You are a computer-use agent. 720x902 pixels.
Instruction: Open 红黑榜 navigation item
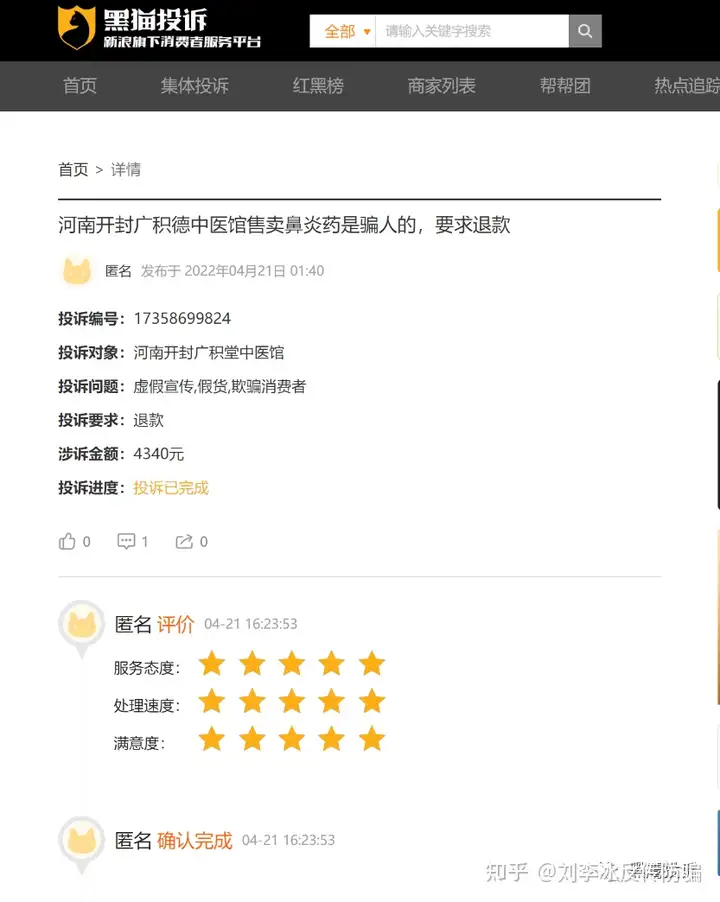pyautogui.click(x=318, y=86)
